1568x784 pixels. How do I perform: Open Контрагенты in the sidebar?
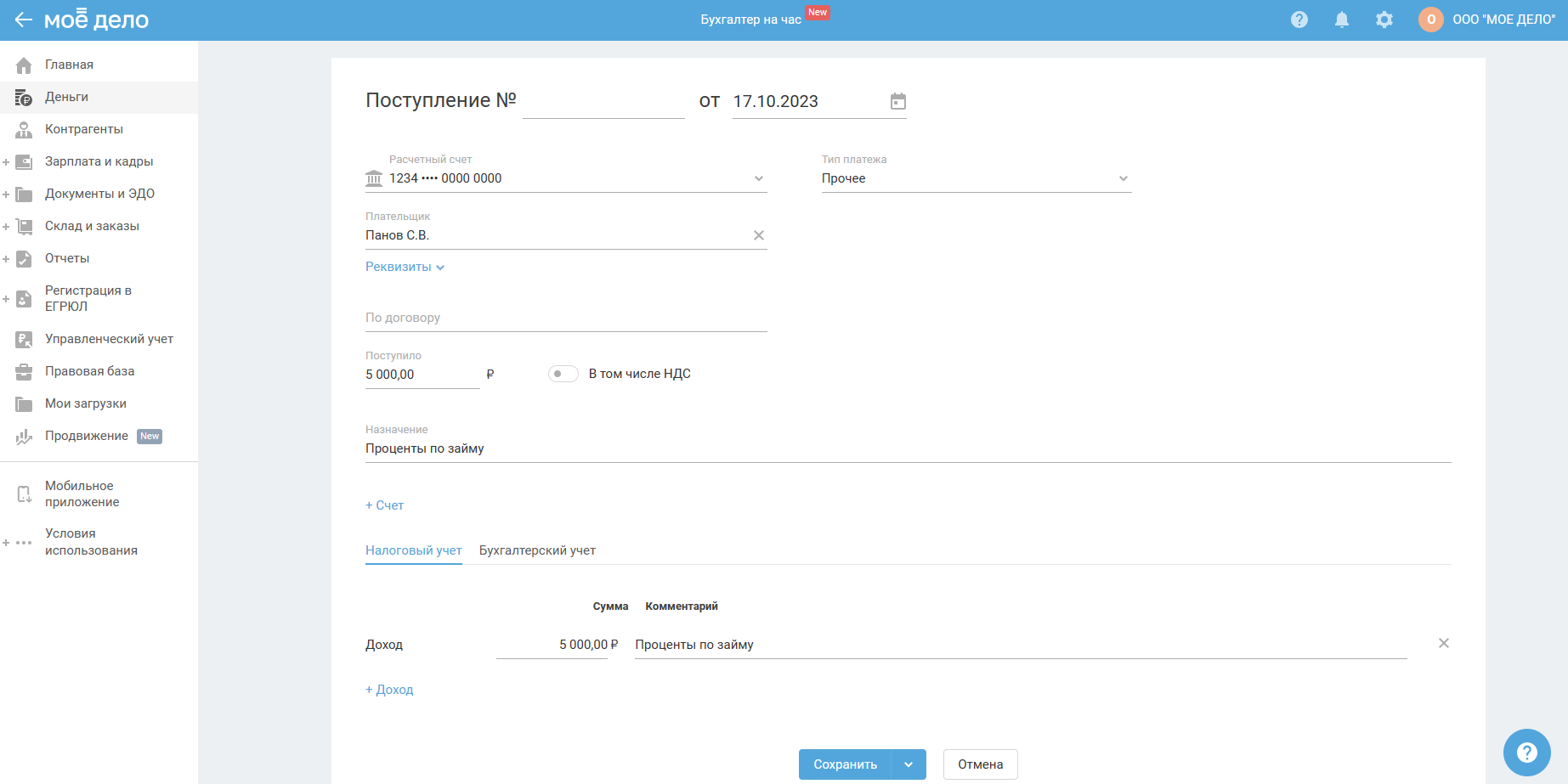pyautogui.click(x=83, y=129)
